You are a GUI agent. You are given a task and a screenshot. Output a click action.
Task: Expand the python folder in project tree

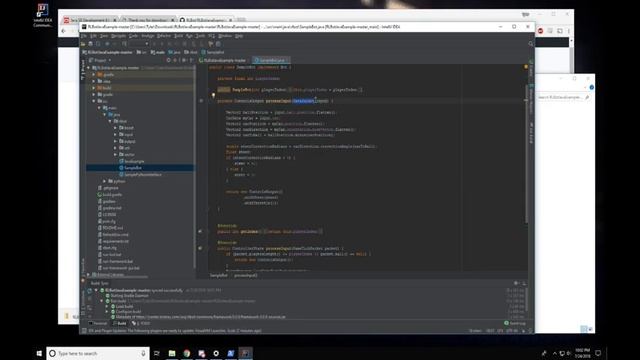pyautogui.click(x=104, y=181)
